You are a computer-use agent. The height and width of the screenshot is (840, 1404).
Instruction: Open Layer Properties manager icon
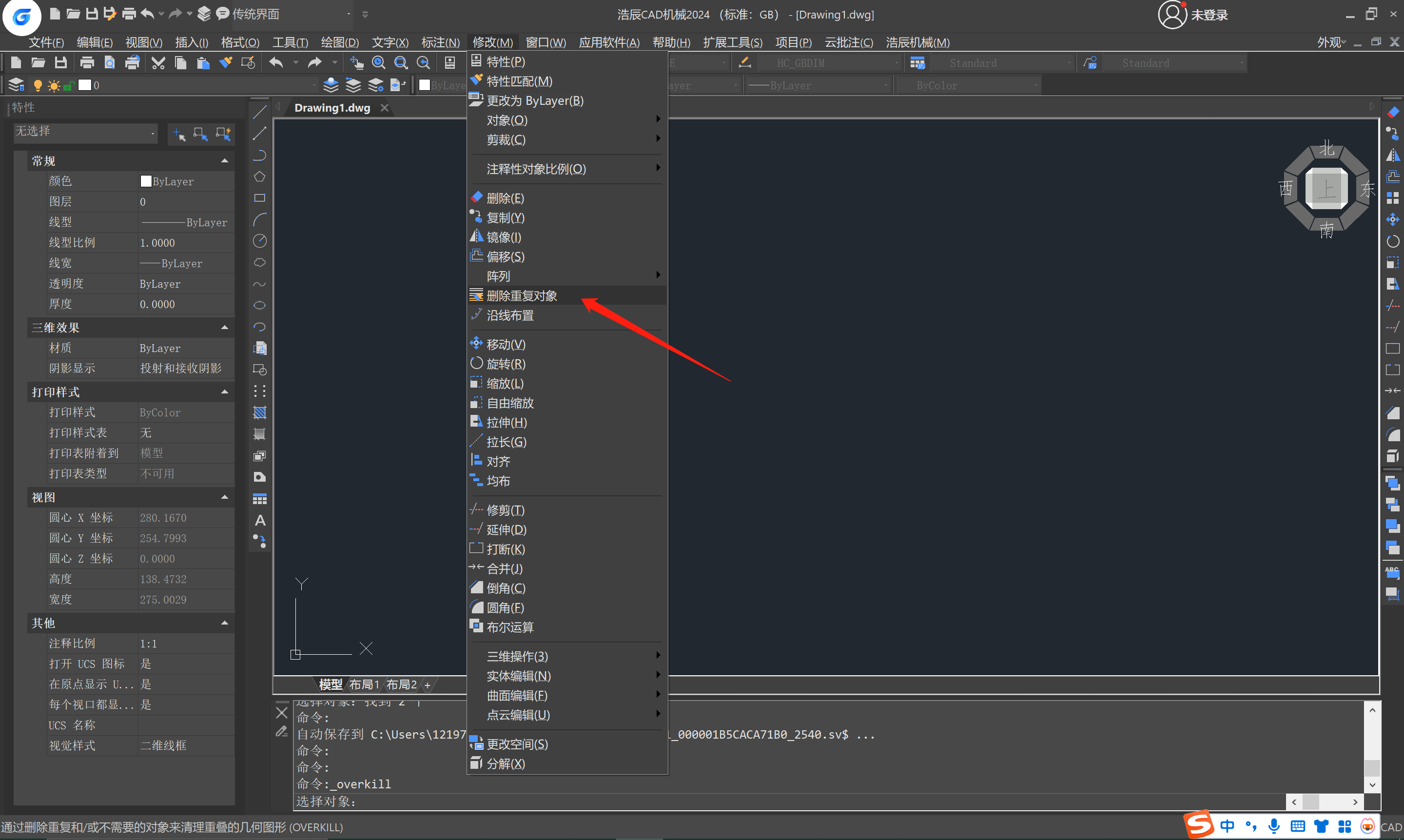click(17, 85)
